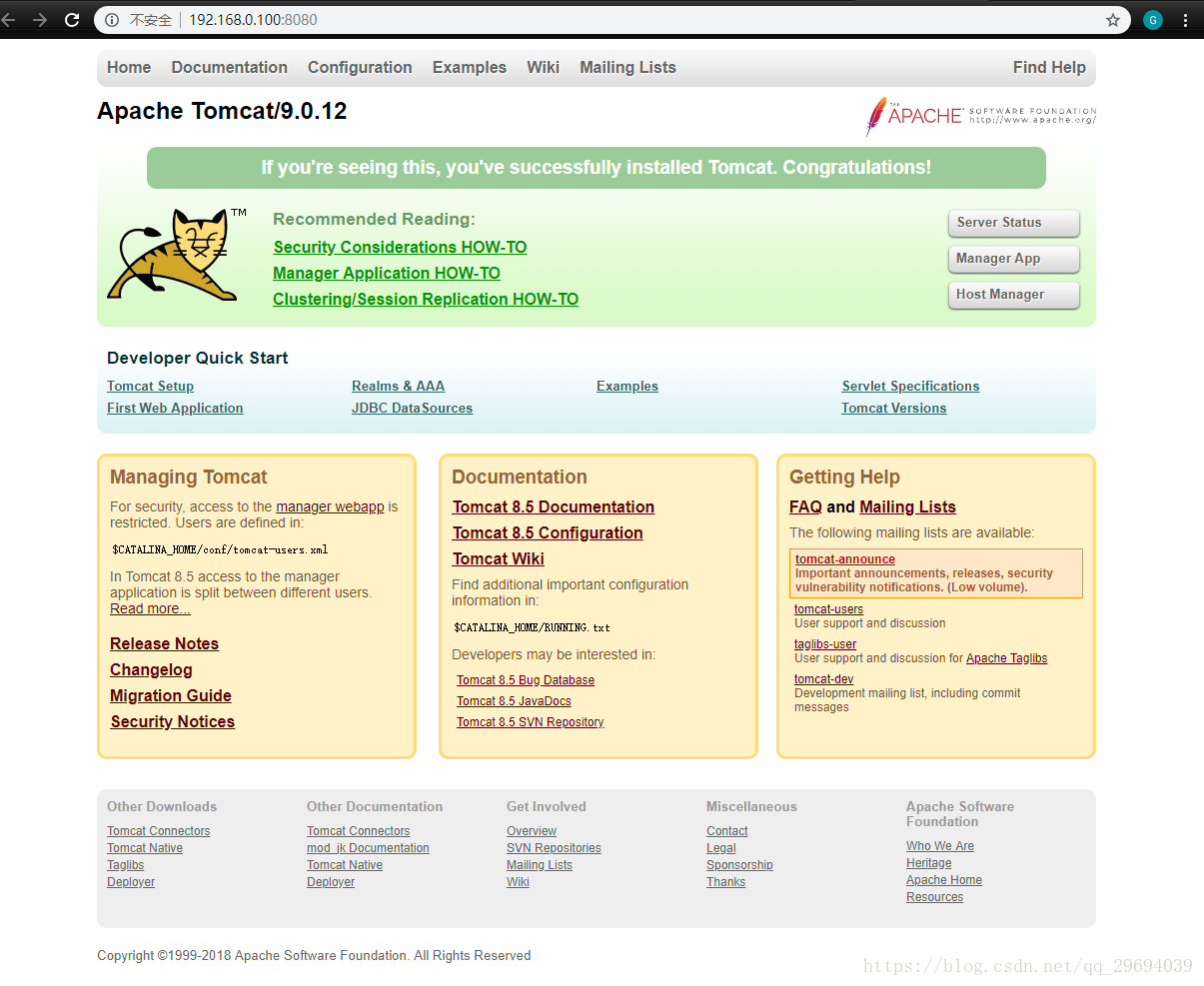The image size is (1204, 986).
Task: Open the FAQ link under Getting Help
Action: pyautogui.click(x=805, y=507)
